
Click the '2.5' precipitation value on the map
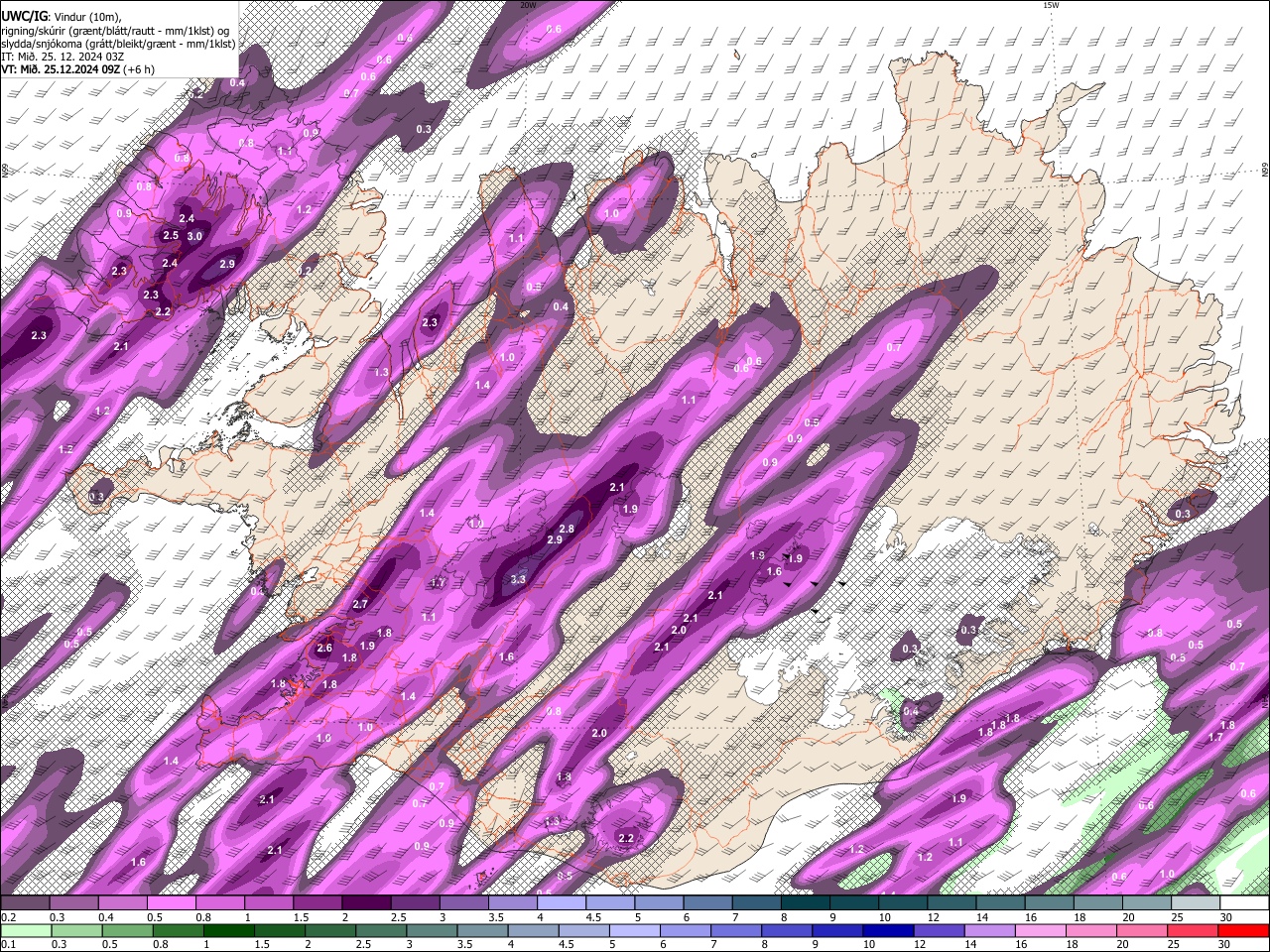(x=171, y=235)
